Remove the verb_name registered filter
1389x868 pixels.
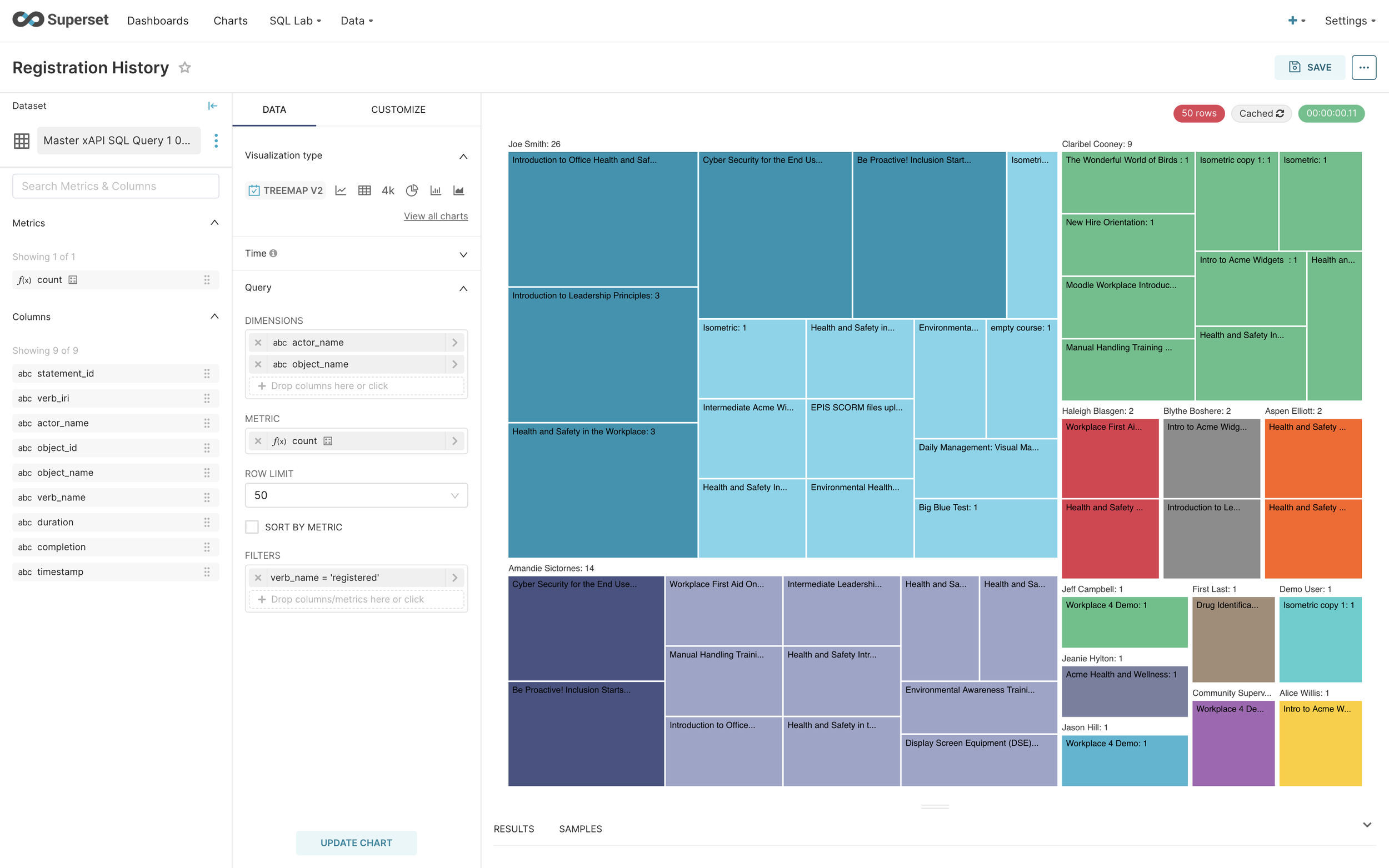click(x=258, y=578)
